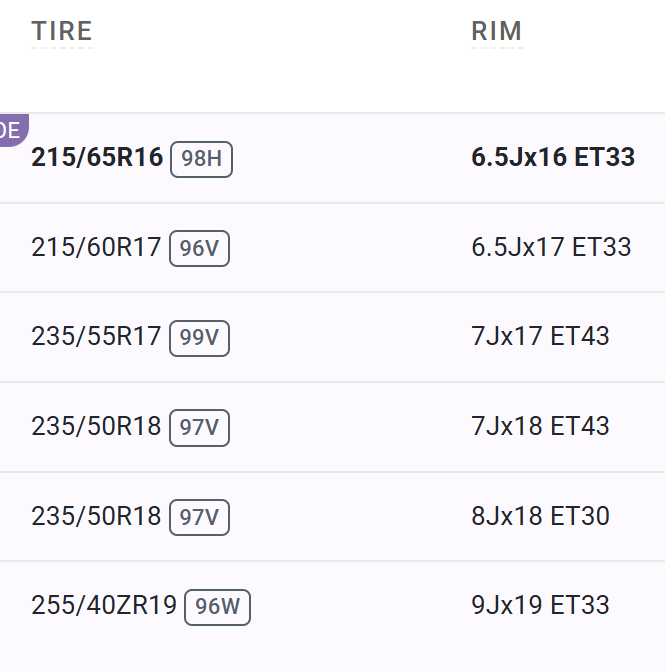Select the 215/65R16 tire size

tap(97, 158)
